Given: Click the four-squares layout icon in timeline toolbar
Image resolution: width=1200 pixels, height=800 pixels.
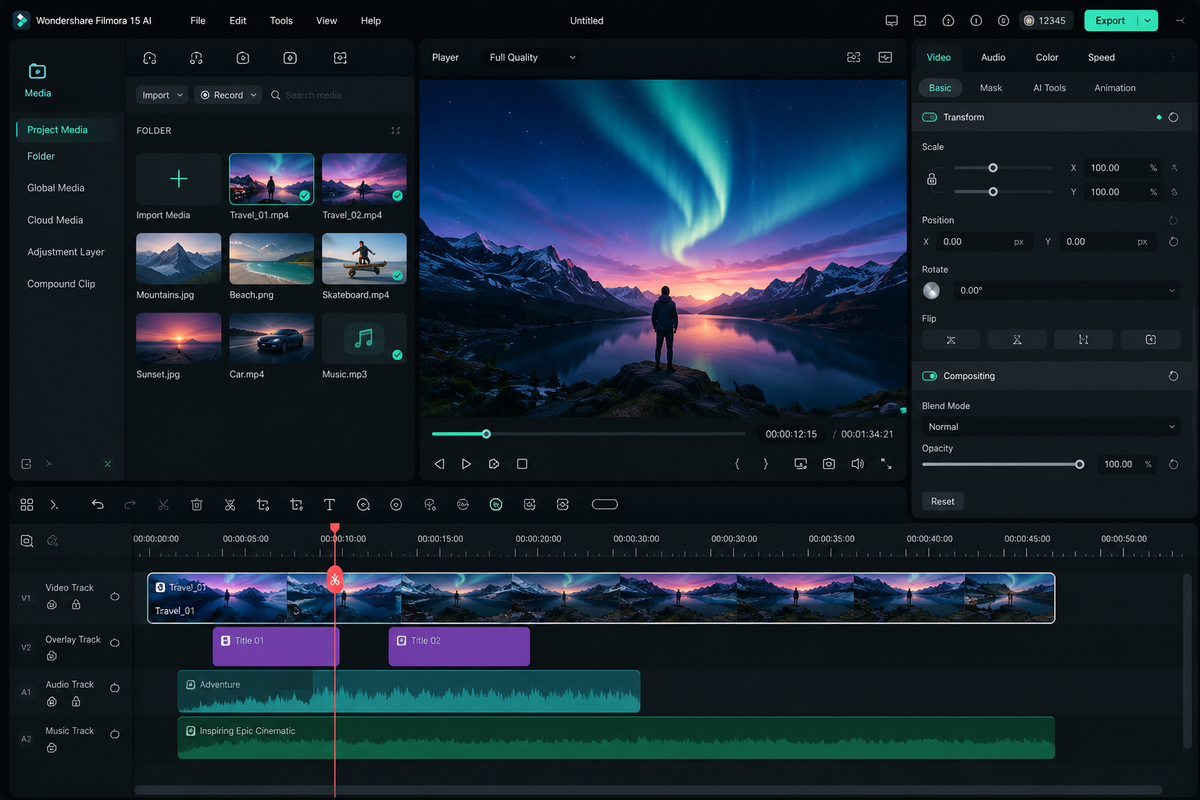Looking at the screenshot, I should coord(27,505).
